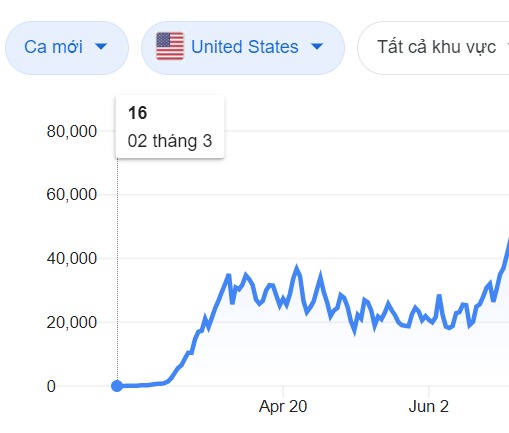The image size is (509, 433).
Task: Open the "Tất cả khu vực" region dropdown
Action: [x=433, y=48]
